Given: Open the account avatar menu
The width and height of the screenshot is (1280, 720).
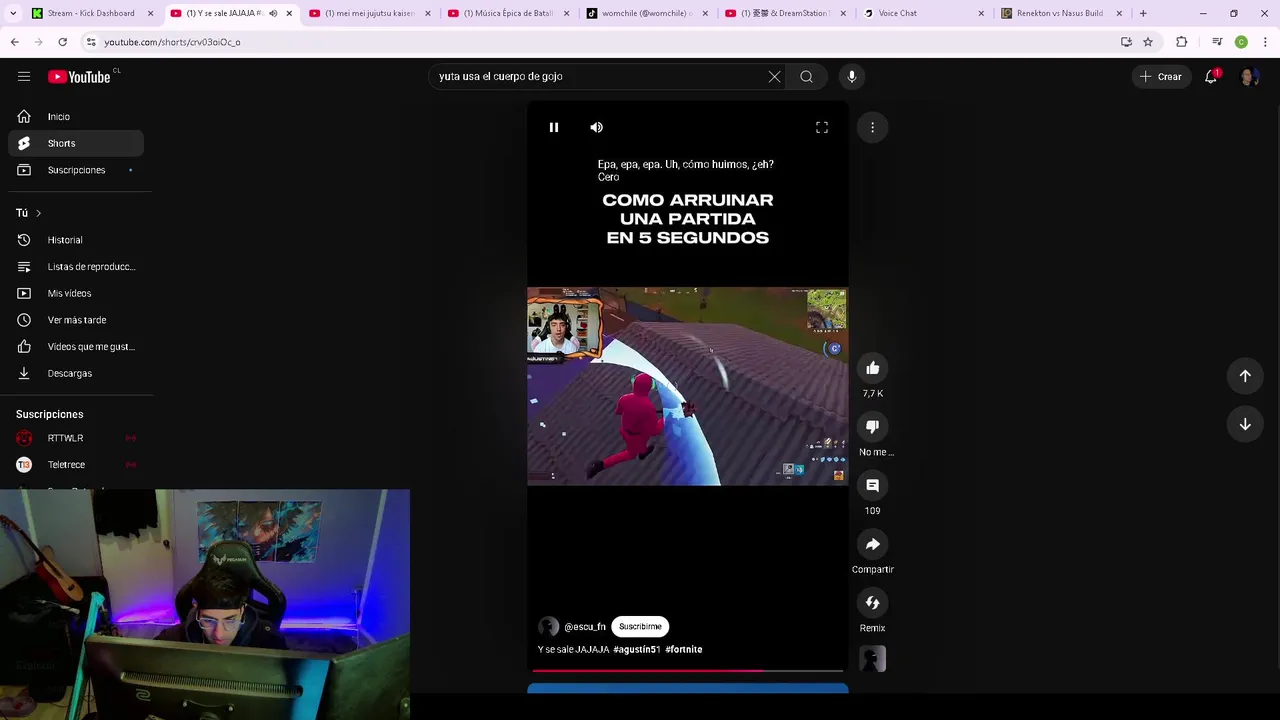Looking at the screenshot, I should [1249, 77].
